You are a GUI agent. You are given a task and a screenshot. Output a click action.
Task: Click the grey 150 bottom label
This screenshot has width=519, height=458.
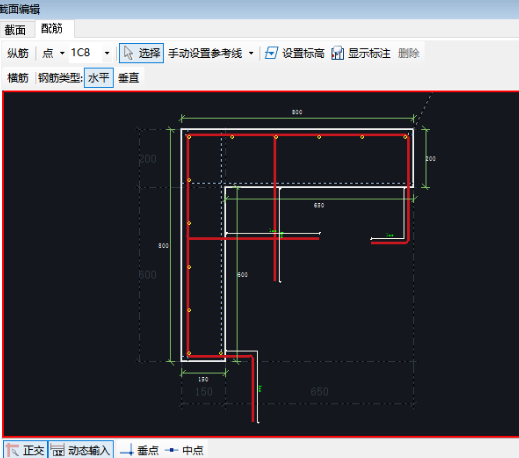click(x=204, y=392)
